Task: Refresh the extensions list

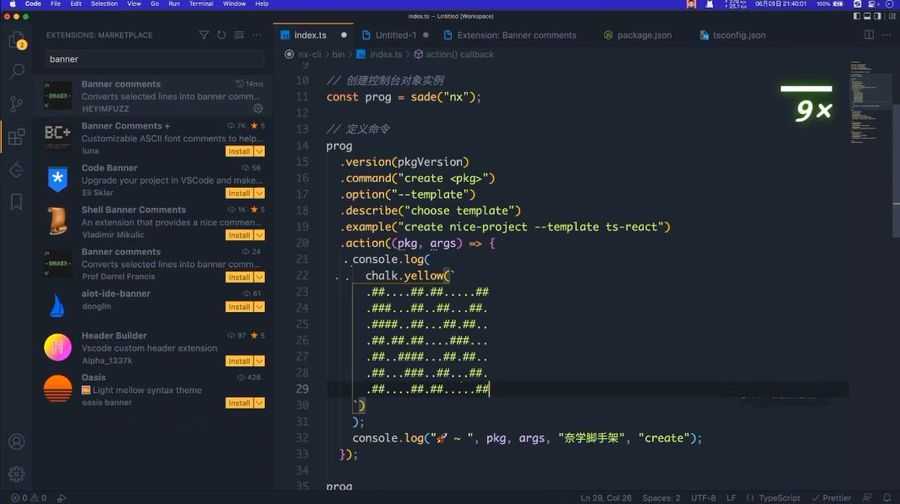Action: point(222,35)
